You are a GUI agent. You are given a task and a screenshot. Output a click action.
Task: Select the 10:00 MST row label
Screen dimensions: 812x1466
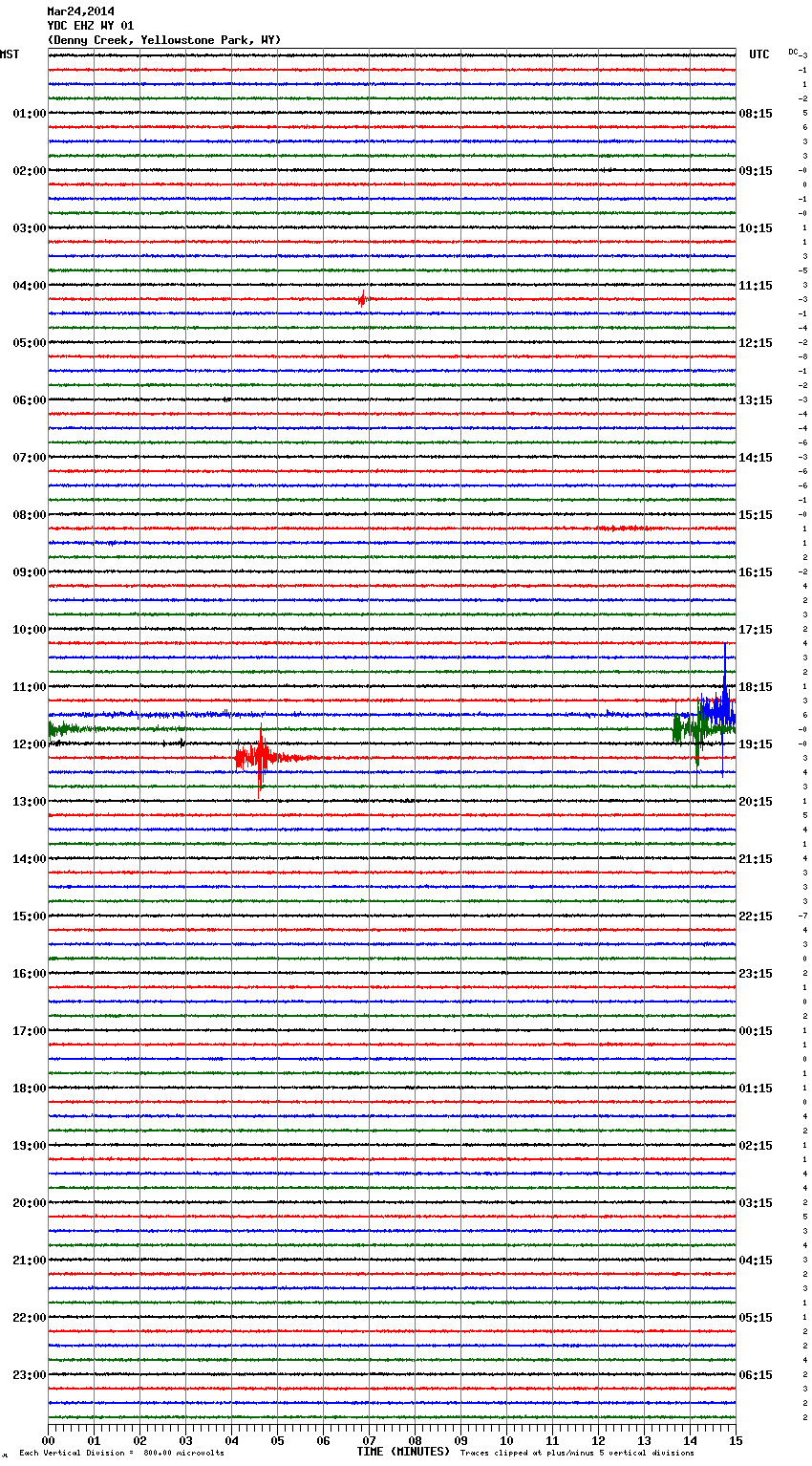30,630
